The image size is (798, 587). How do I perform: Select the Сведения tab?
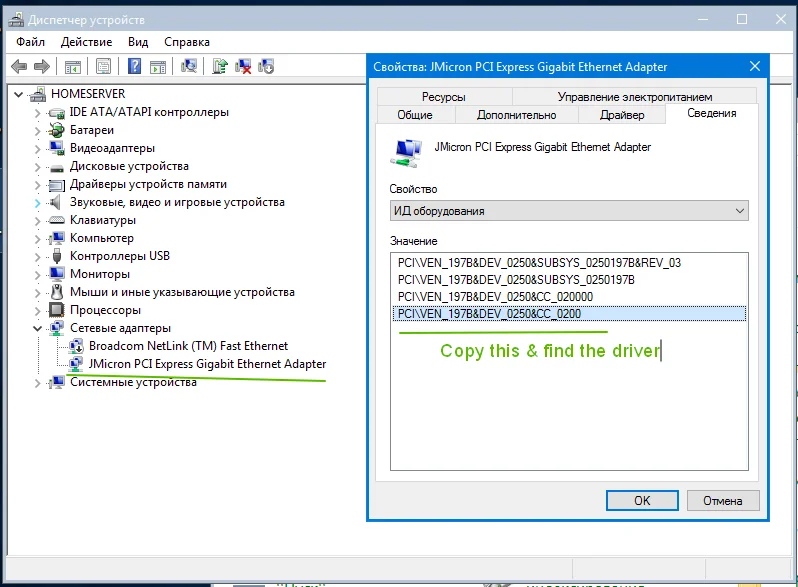tap(711, 113)
